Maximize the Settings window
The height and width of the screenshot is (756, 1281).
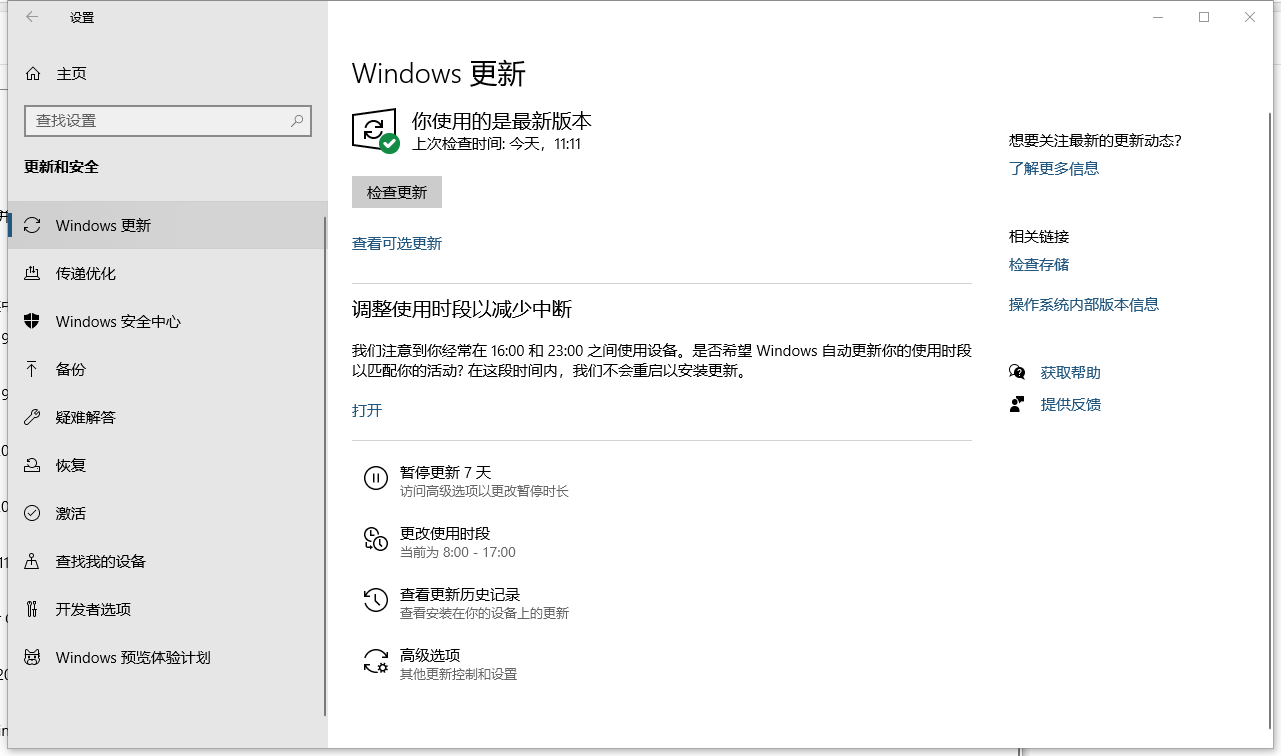(x=1204, y=17)
